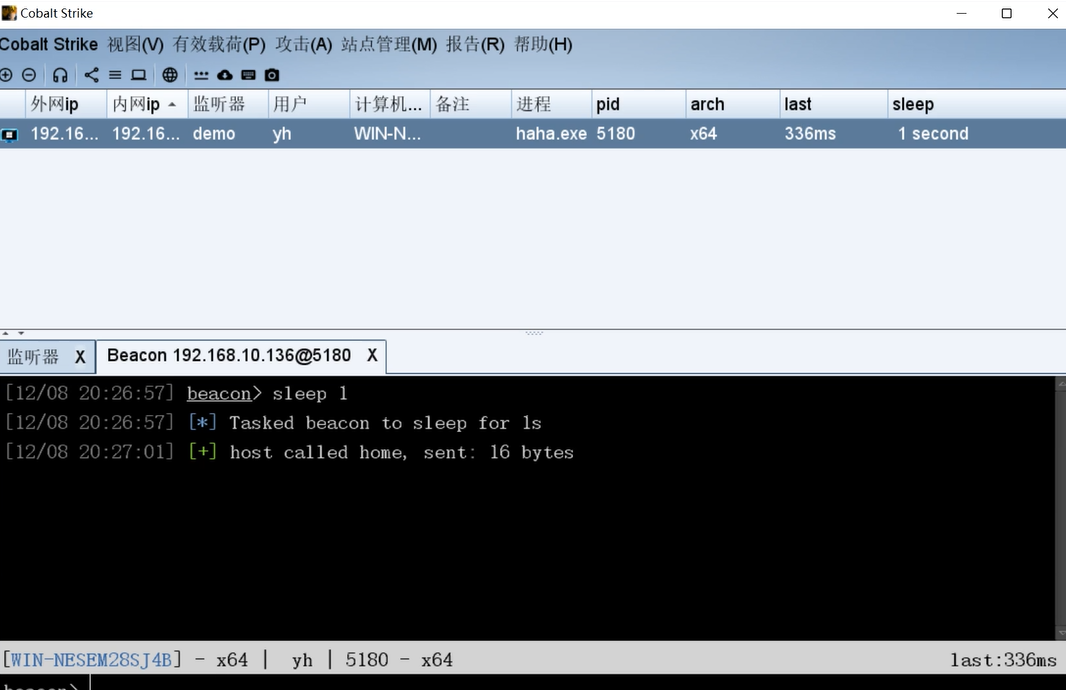Viewport: 1066px width, 690px height.
Task: Switch to the 监听器 tab
Action: pyautogui.click(x=34, y=356)
